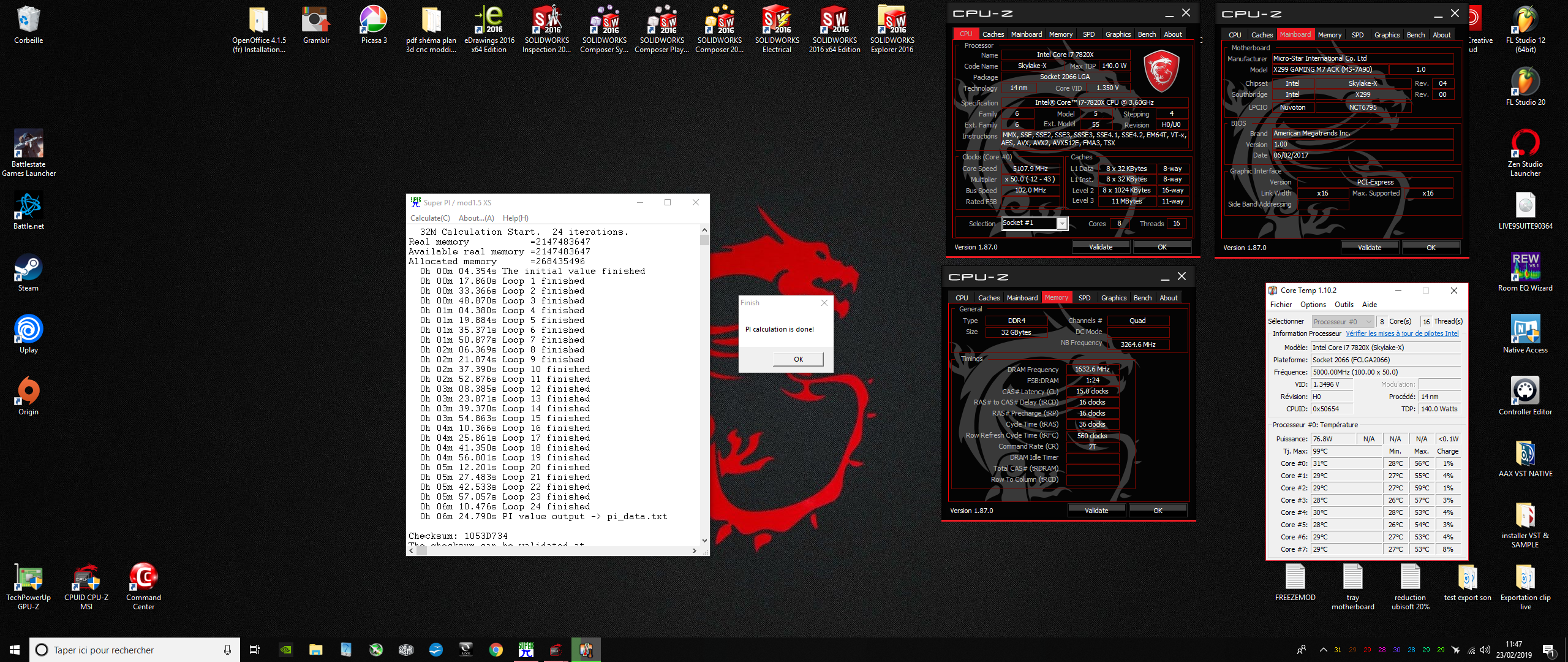Open TechPowerUp GPU-Z shortcut

[28, 586]
